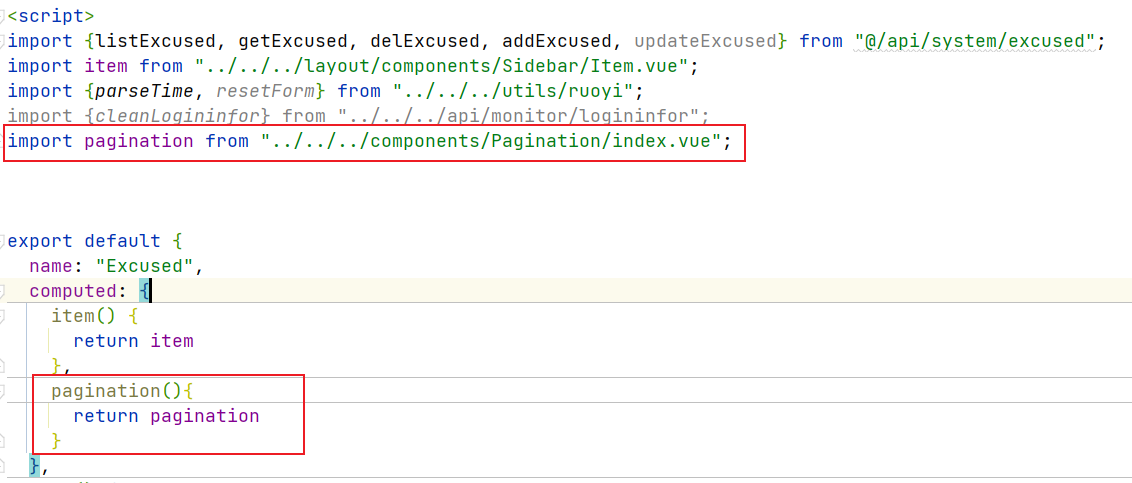Click the export keyword

click(40, 240)
